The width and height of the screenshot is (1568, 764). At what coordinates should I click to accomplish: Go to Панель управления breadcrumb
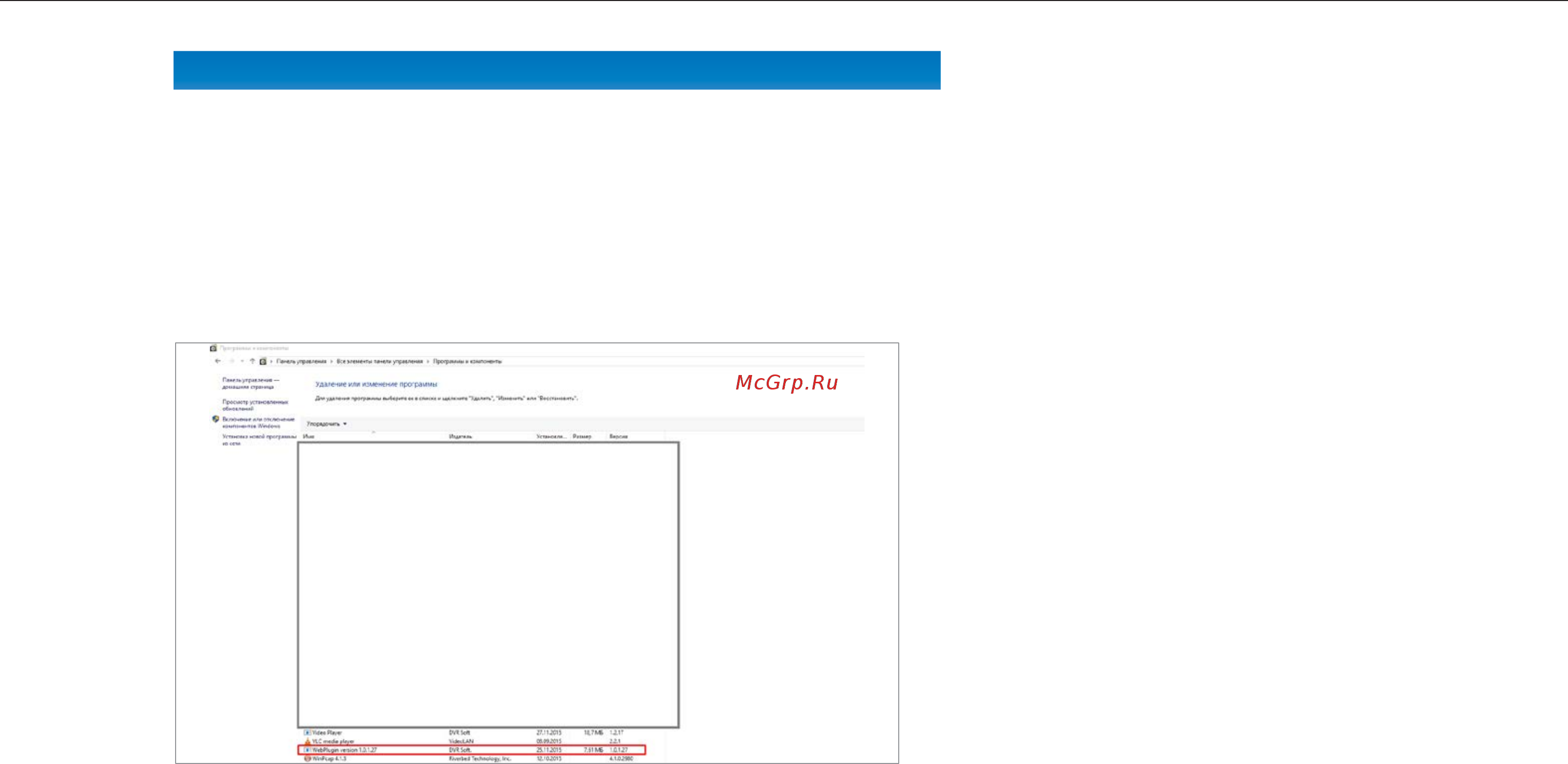(x=301, y=362)
